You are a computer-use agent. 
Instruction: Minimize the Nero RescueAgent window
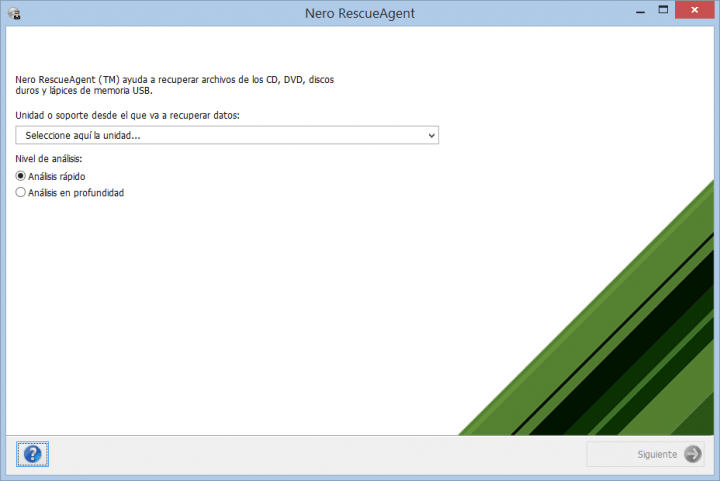tap(641, 11)
